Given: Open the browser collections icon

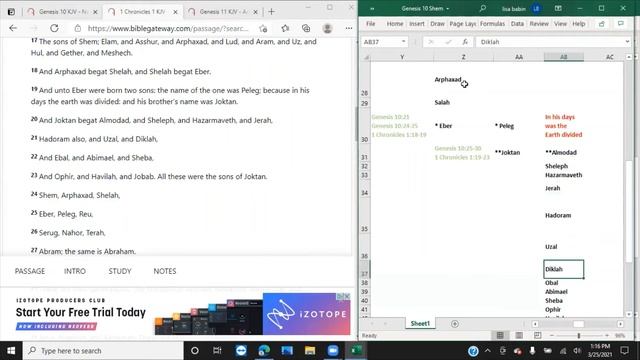Looking at the screenshot, I should coord(306,28).
